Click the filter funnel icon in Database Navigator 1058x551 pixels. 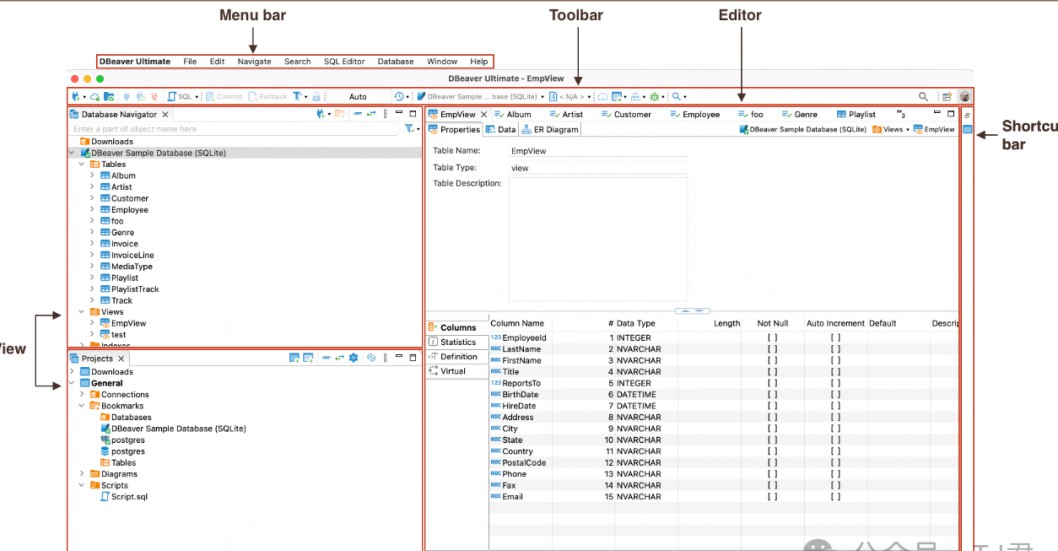pyautogui.click(x=409, y=128)
